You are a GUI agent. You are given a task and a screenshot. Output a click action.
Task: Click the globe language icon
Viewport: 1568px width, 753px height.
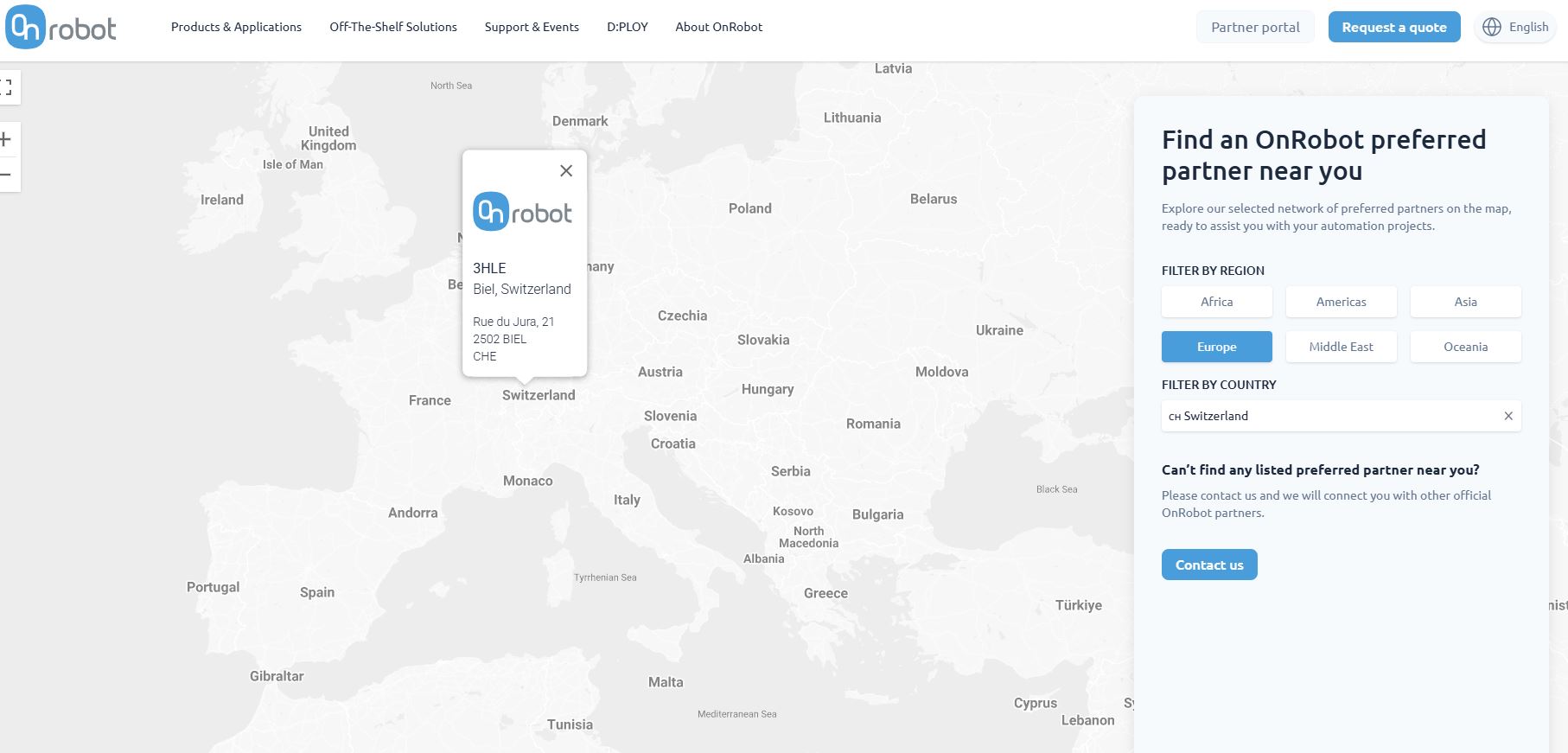[1492, 27]
